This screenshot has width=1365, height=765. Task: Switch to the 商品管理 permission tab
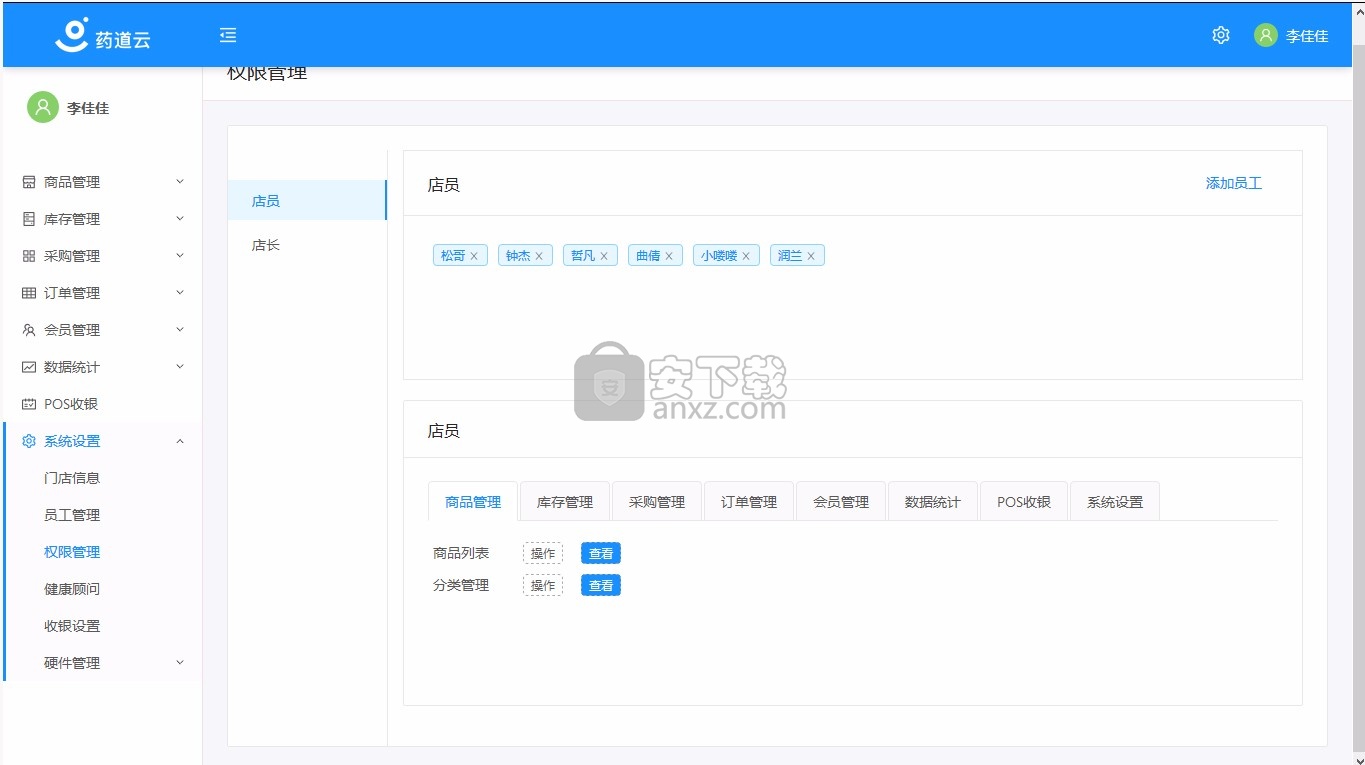[x=473, y=502]
